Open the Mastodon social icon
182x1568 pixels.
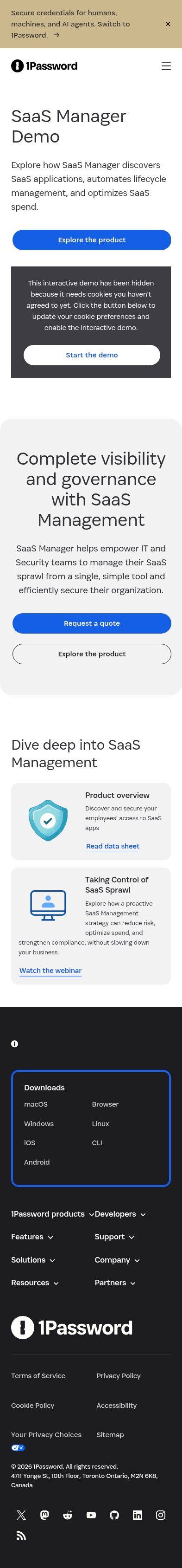[x=44, y=1515]
